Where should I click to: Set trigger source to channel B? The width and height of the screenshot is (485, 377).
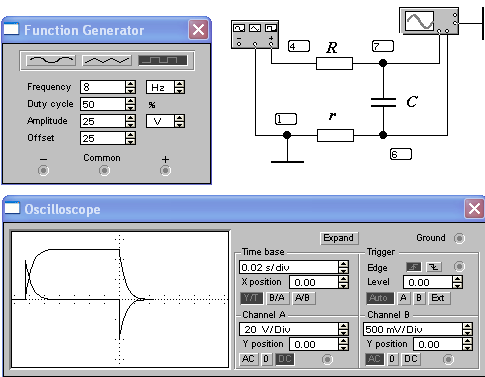[419, 298]
